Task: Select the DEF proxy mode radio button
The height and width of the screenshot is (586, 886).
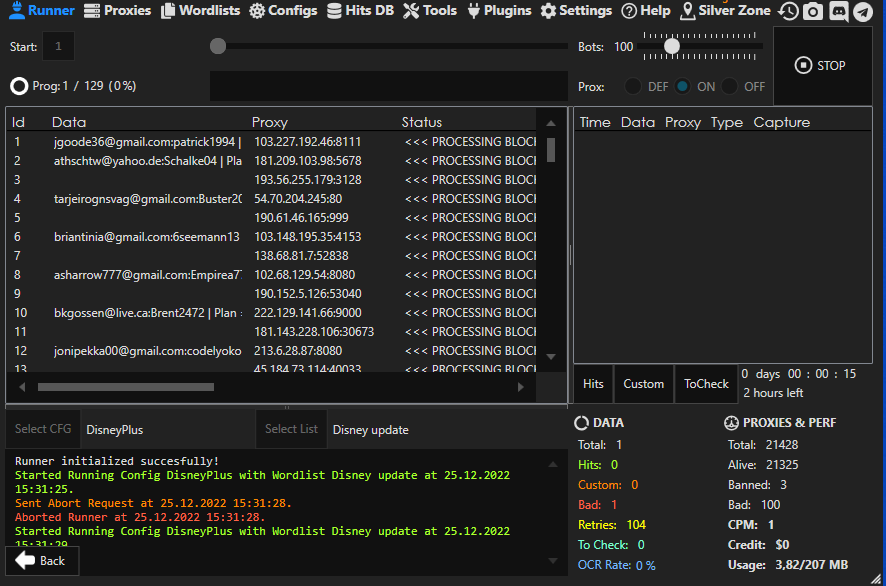Action: [633, 87]
